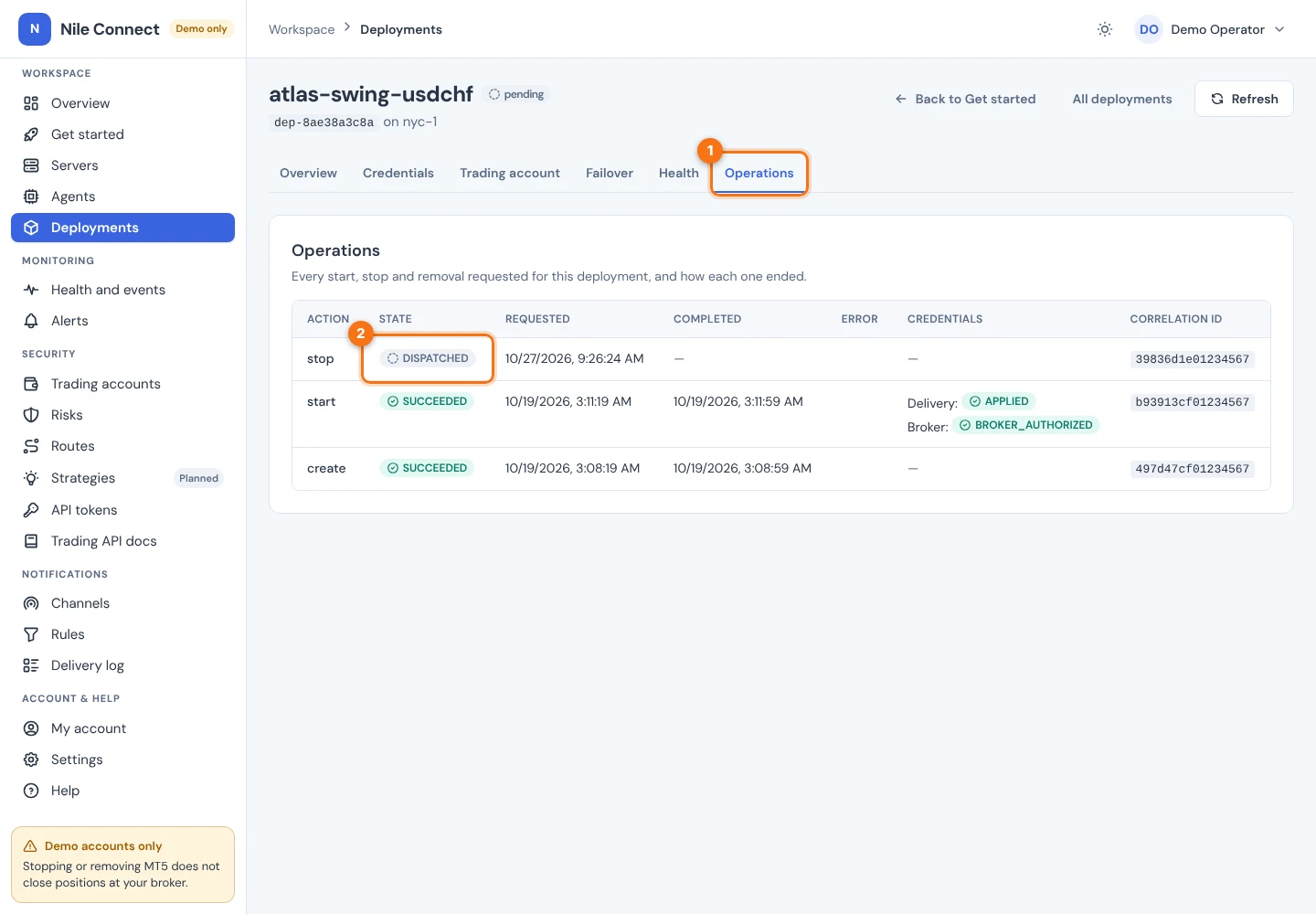
Task: Click the APPLIED delivery badge
Action: [998, 401]
